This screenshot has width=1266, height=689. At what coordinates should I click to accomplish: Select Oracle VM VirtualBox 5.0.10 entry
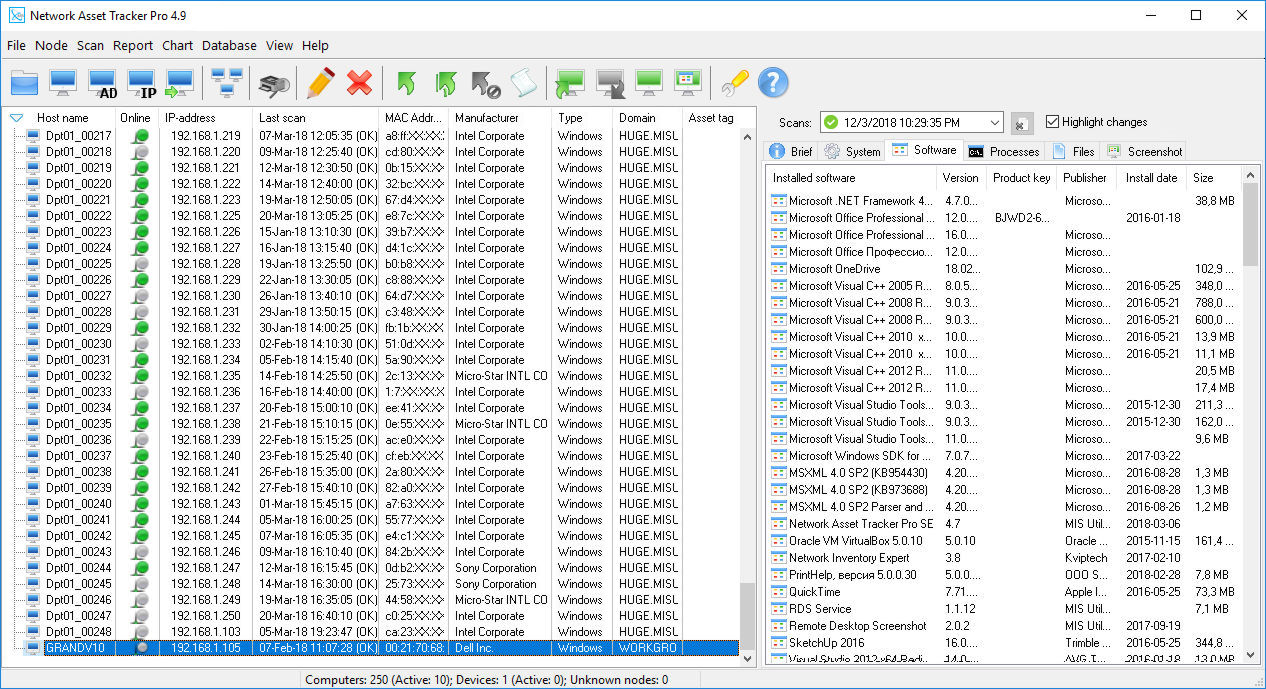pos(1004,541)
